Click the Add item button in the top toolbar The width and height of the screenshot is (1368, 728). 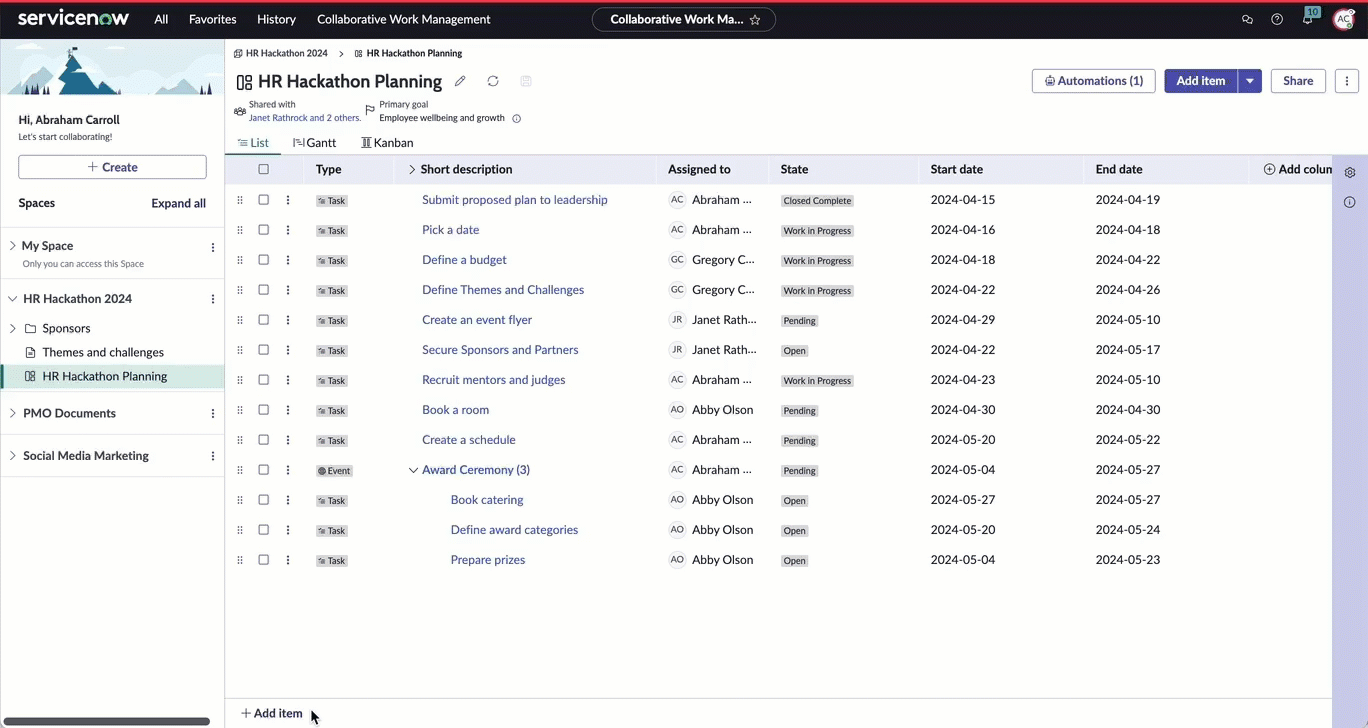coord(1200,81)
